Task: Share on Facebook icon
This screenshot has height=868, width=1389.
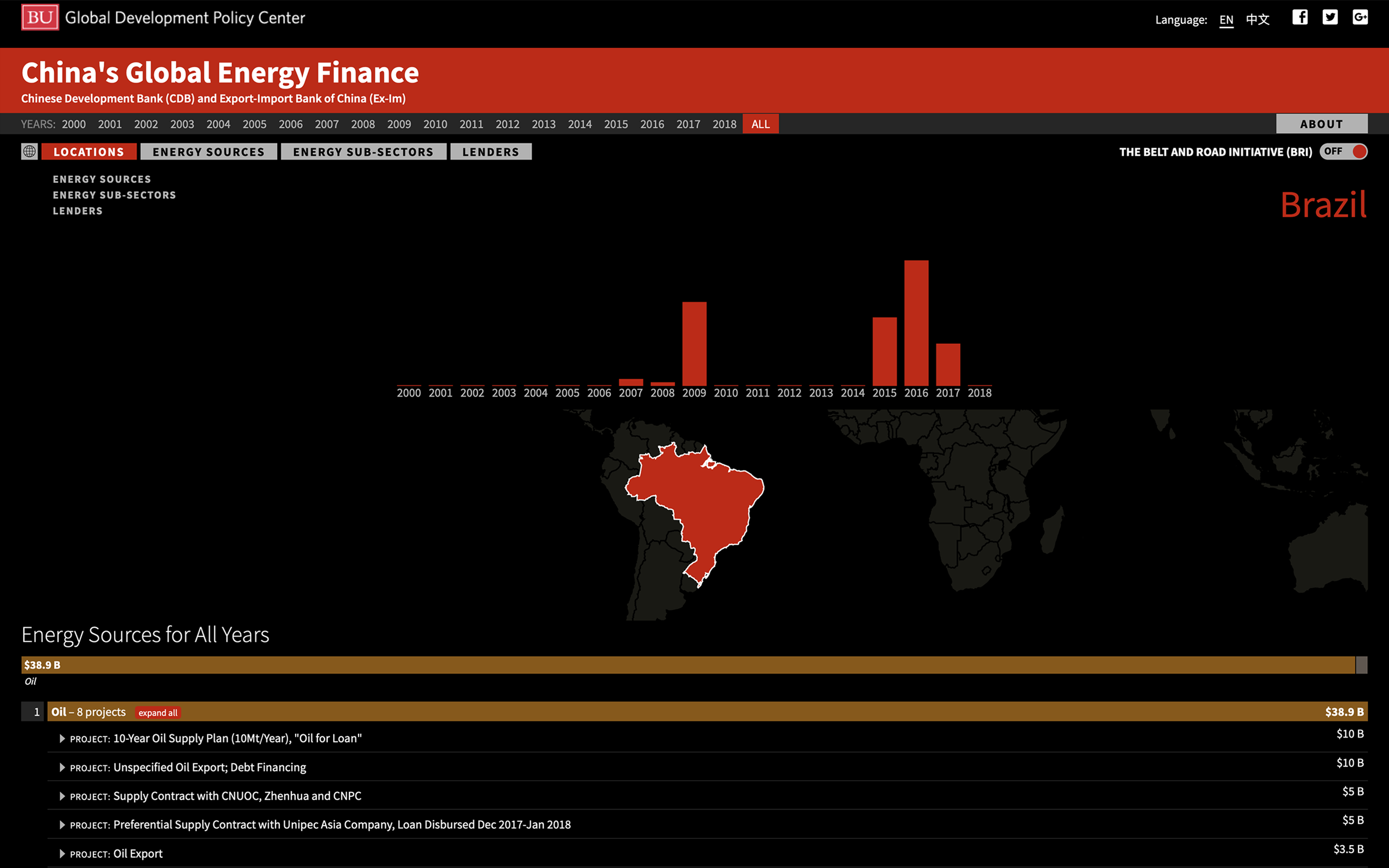Action: click(x=1300, y=17)
